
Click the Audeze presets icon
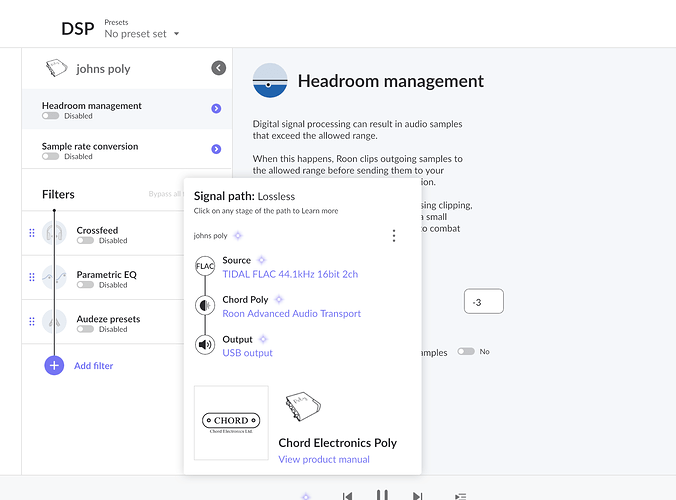tap(54, 322)
